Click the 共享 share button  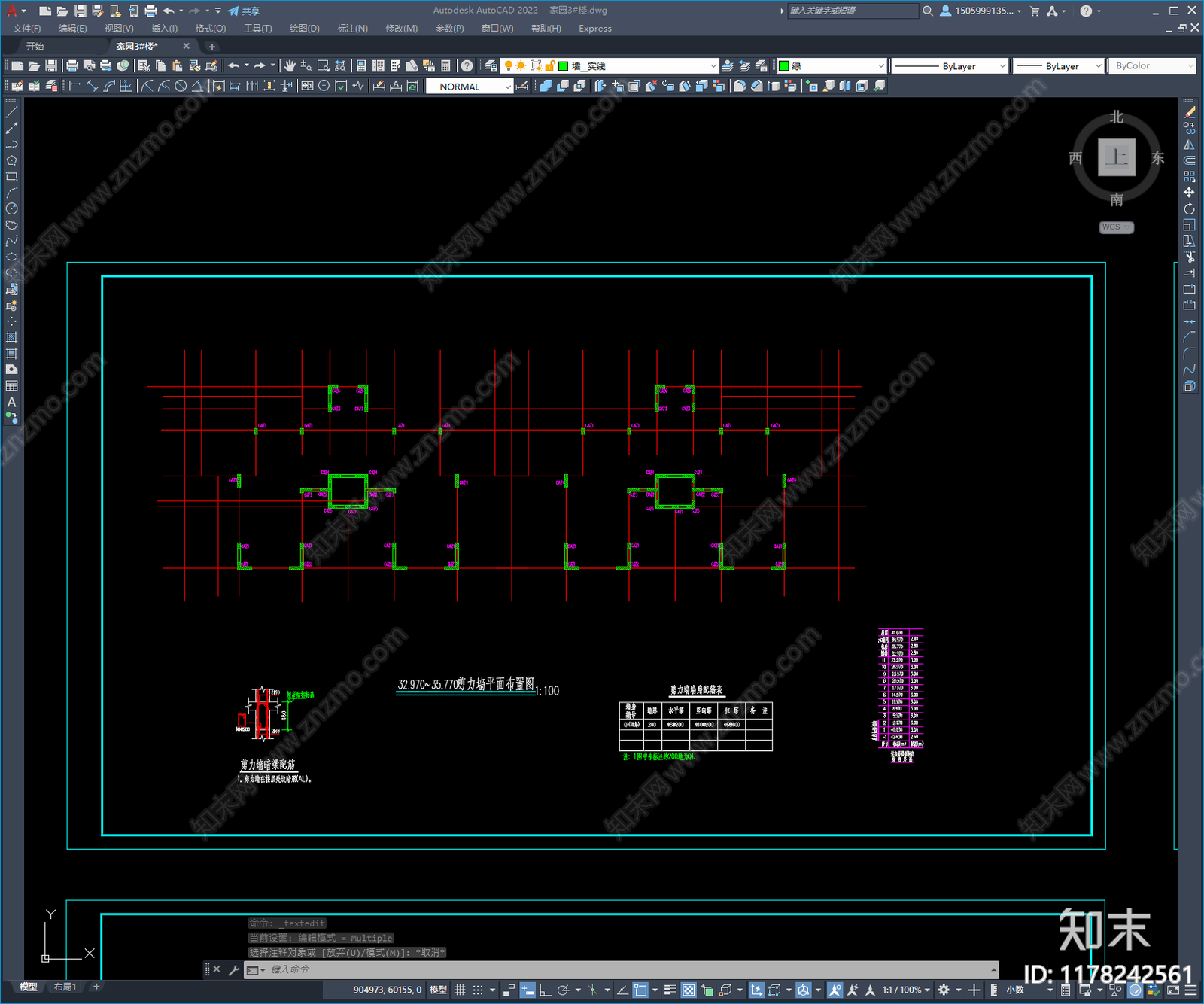pos(244,11)
